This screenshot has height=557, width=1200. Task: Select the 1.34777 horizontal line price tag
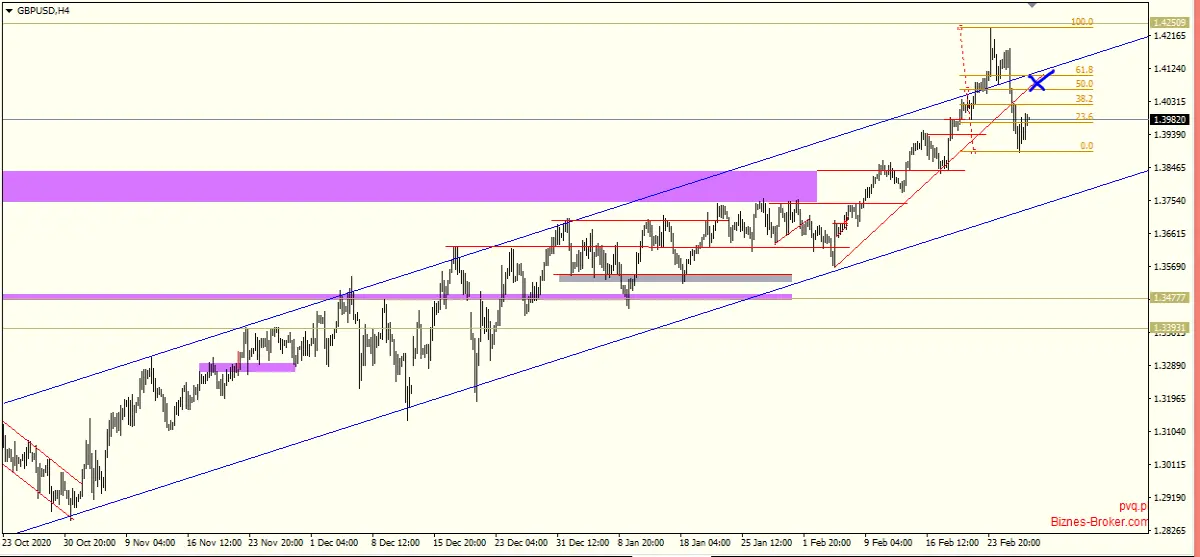click(x=1168, y=297)
